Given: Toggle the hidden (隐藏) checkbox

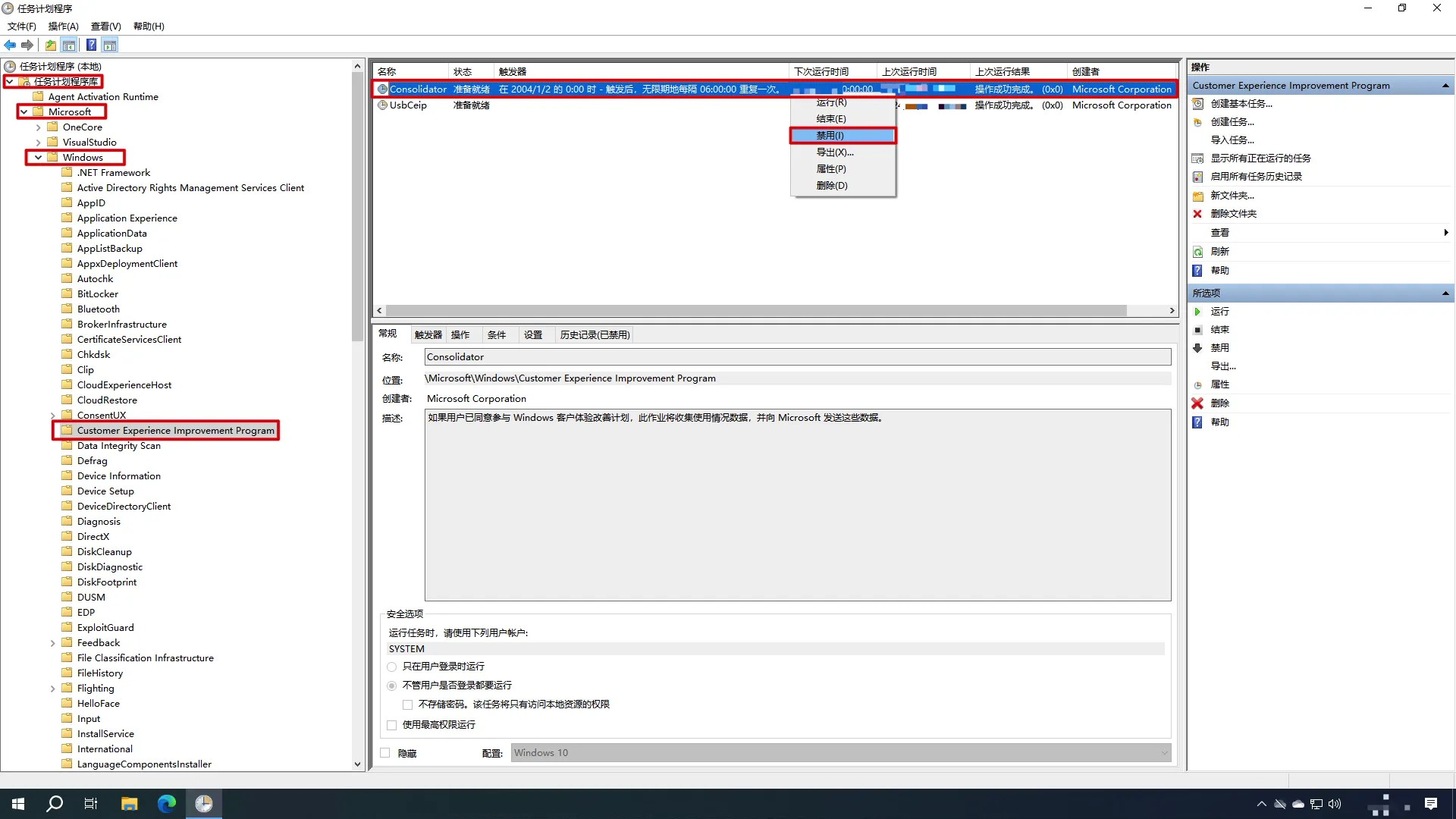Looking at the screenshot, I should [x=385, y=753].
